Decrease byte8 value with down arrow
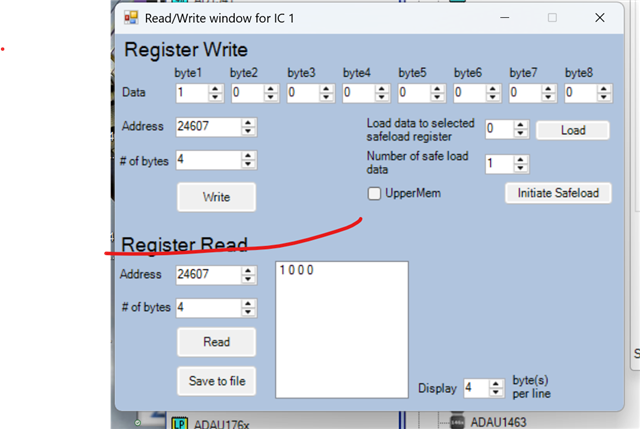 click(604, 97)
